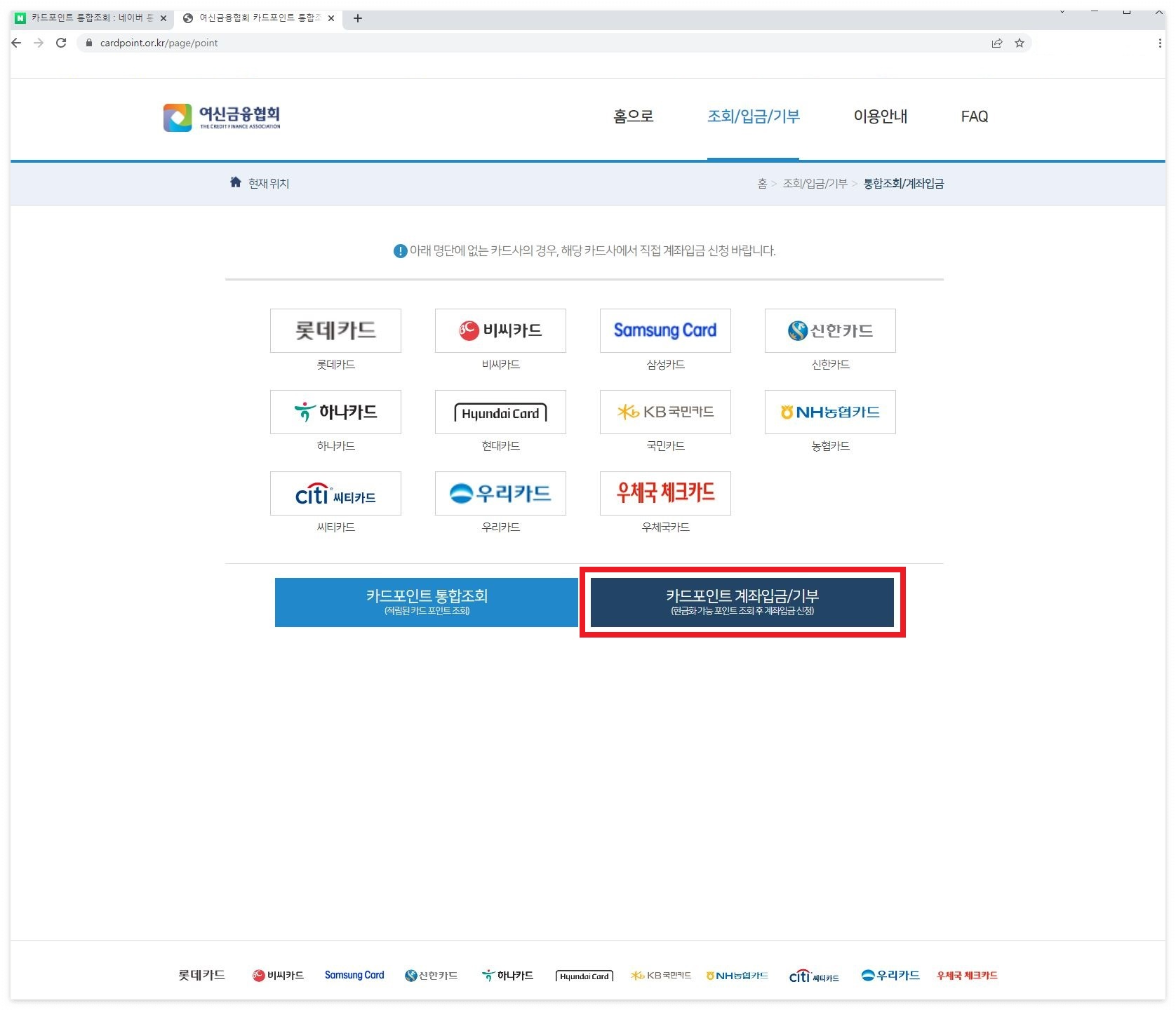Reload the page with refresh icon
Image resolution: width=1176 pixels, height=1010 pixels.
pyautogui.click(x=61, y=43)
